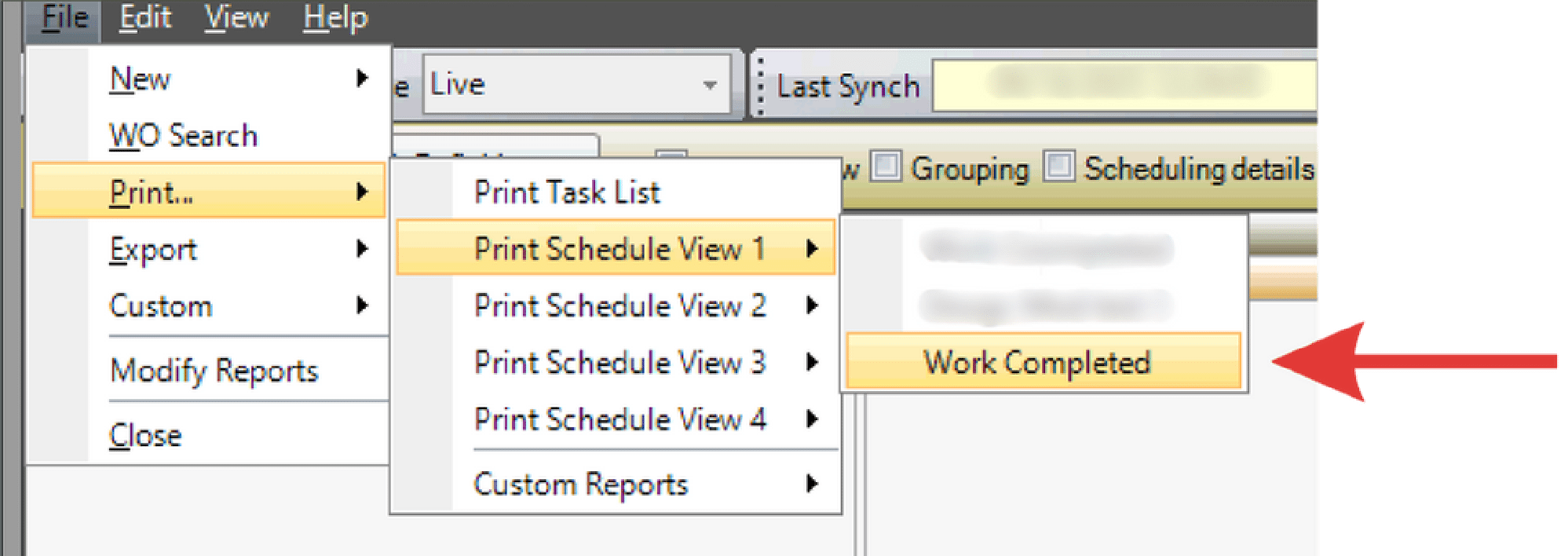
Task: Open Print Schedule View 3 submenu
Action: click(x=620, y=362)
